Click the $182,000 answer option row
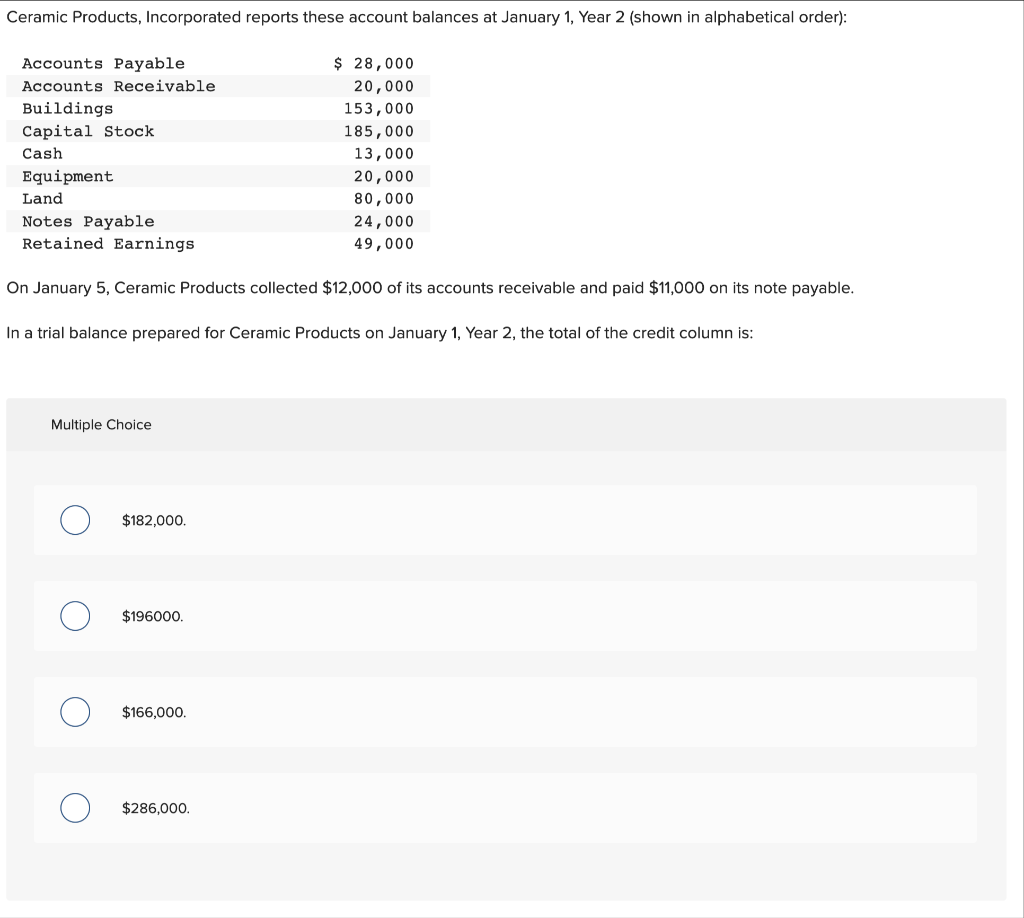This screenshot has width=1024, height=918. (x=505, y=520)
